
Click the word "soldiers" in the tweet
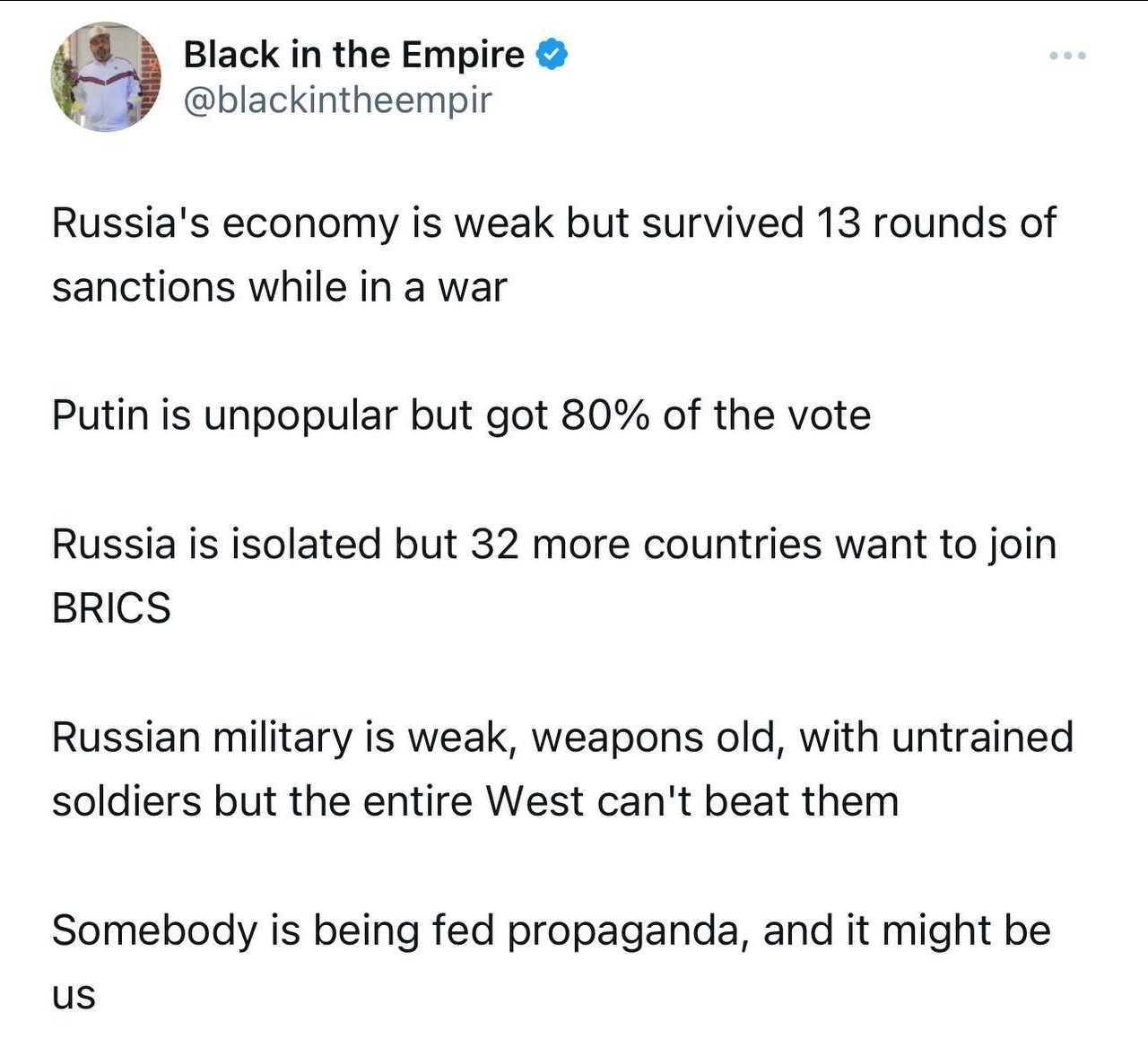pos(126,802)
